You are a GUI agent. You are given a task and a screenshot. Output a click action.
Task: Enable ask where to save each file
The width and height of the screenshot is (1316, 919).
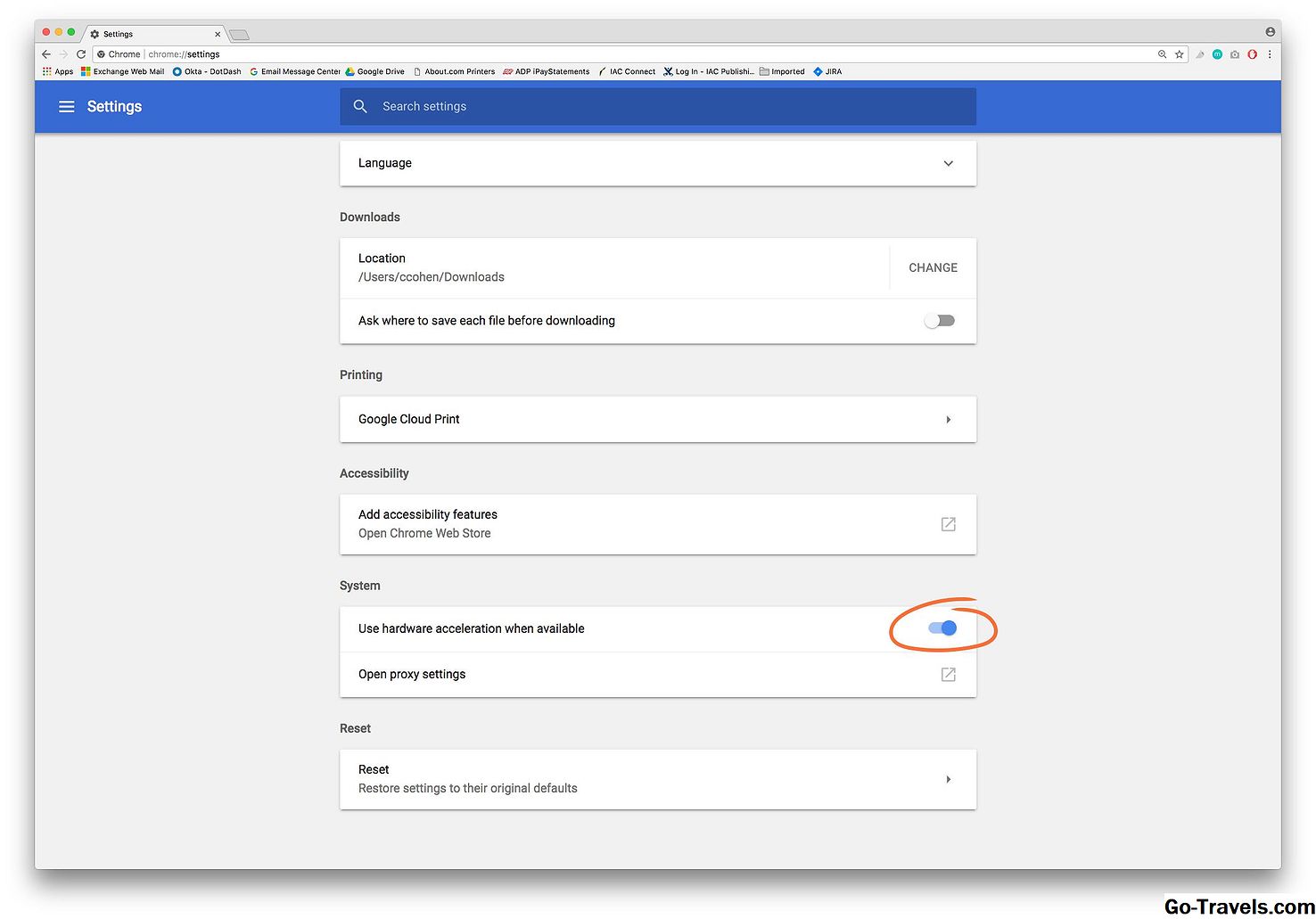point(939,321)
